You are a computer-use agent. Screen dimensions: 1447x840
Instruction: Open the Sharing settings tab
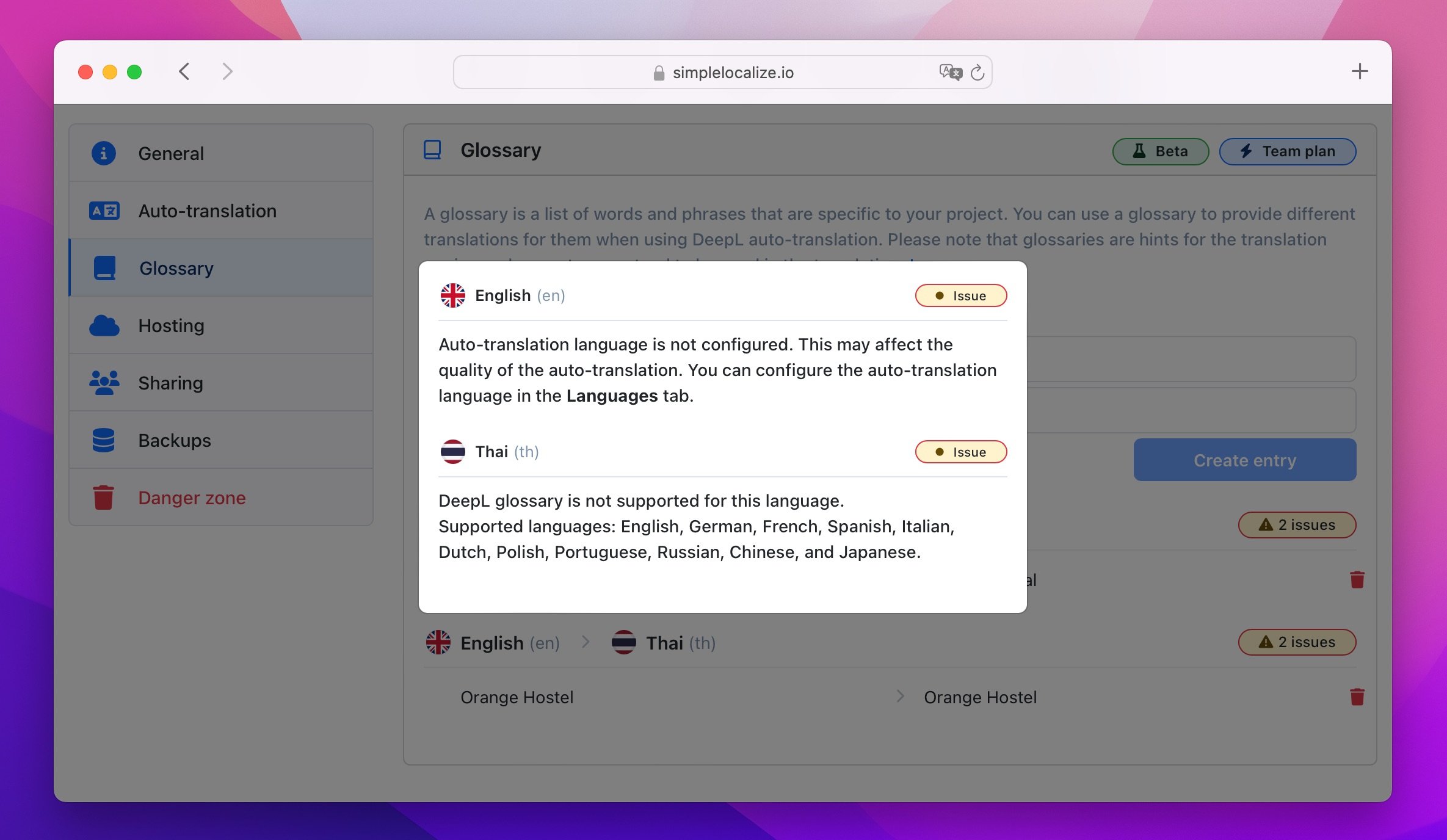pos(221,382)
